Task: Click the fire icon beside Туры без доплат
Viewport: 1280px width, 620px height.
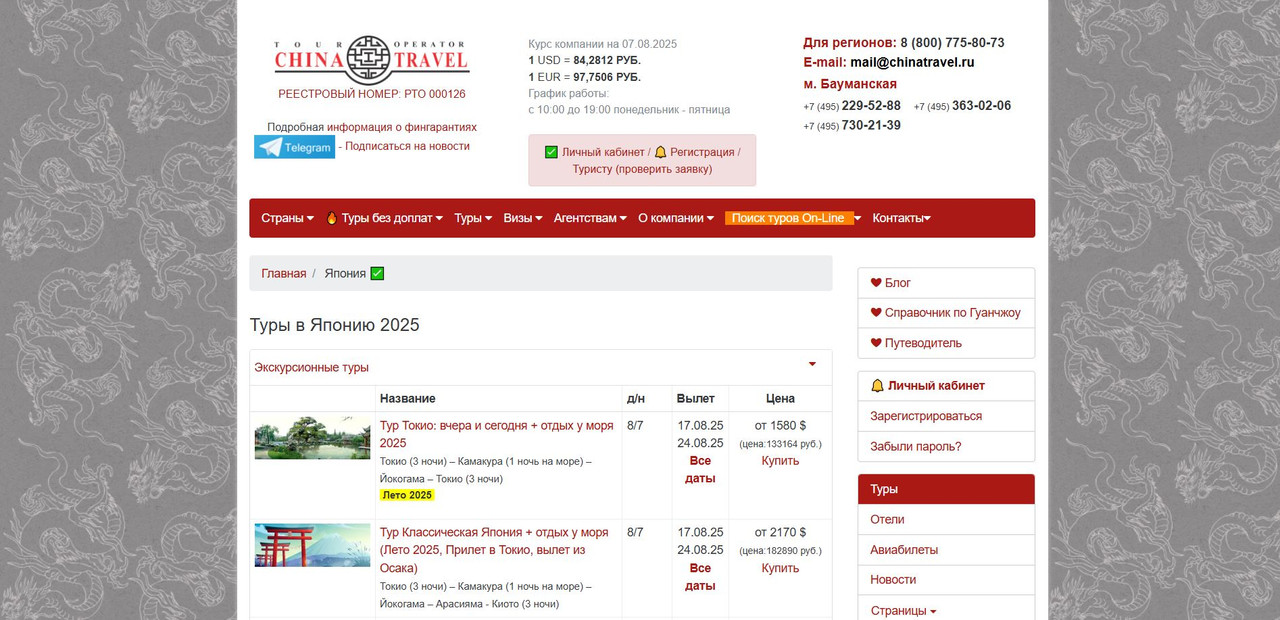Action: (x=332, y=218)
